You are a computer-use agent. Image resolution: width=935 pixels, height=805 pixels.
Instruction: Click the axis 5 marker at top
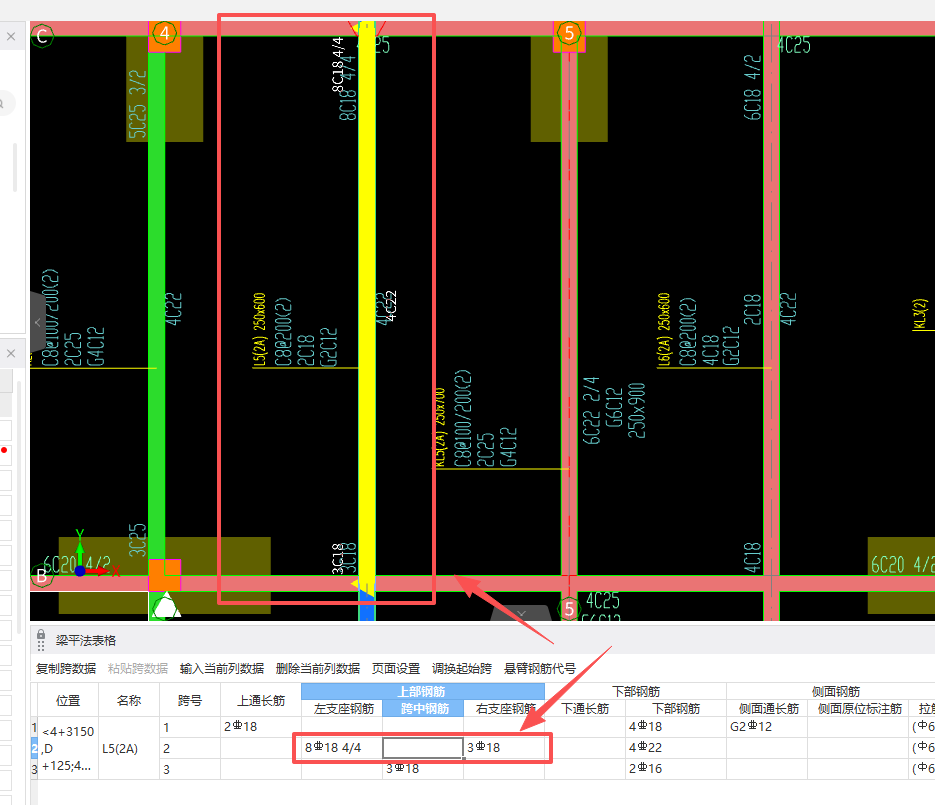coord(569,33)
